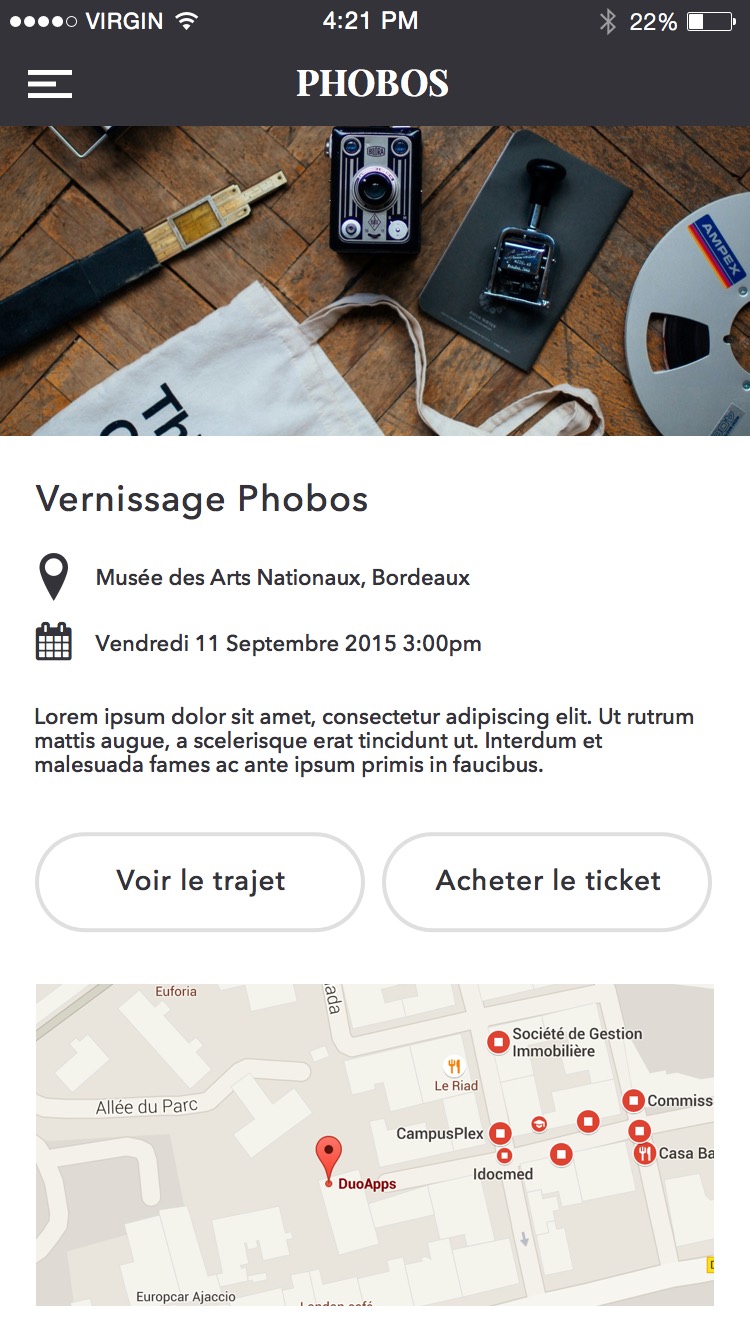Tap the Commiss map marker
Image resolution: width=750 pixels, height=1334 pixels.
[x=633, y=1100]
